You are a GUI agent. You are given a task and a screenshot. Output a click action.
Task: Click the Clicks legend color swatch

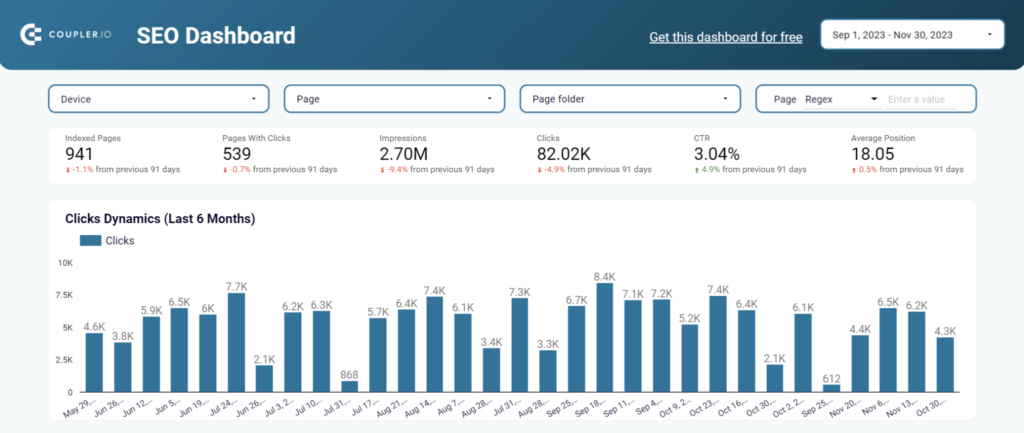pos(90,240)
